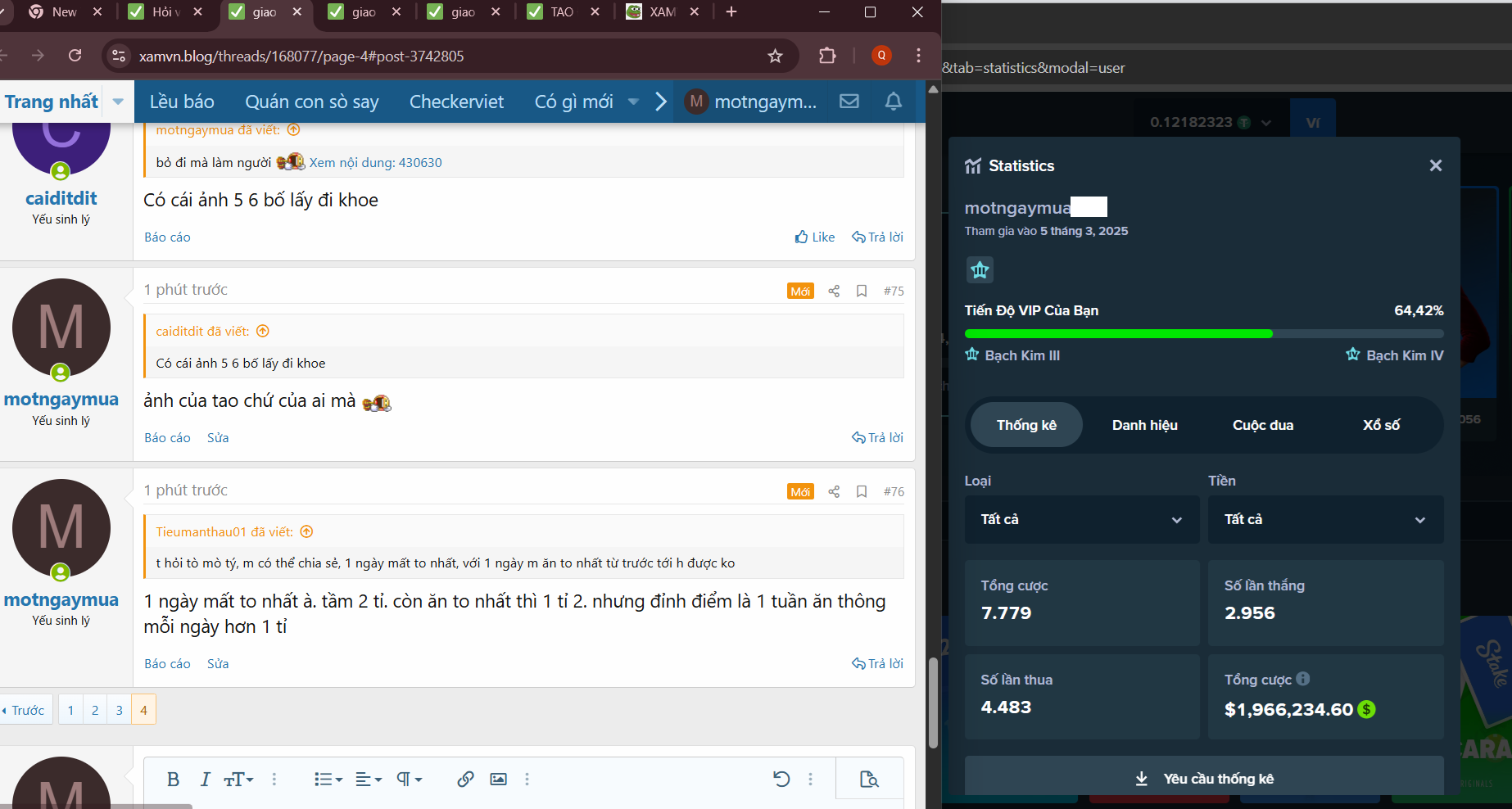Go to page 3 of the thread
Screen dimensions: 1512x809
(120, 710)
